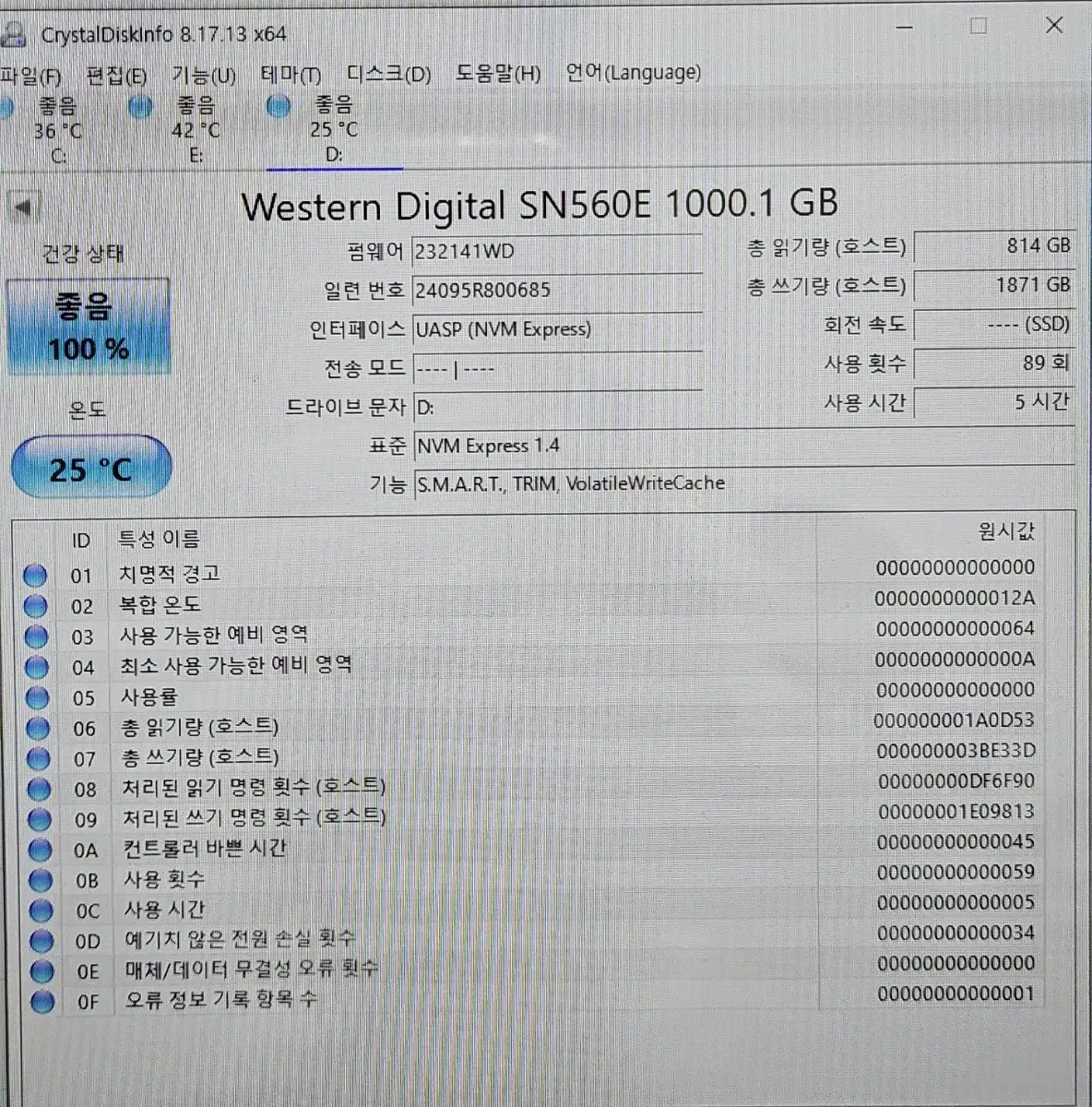Click total host reads value 814 GB

[x=994, y=246]
